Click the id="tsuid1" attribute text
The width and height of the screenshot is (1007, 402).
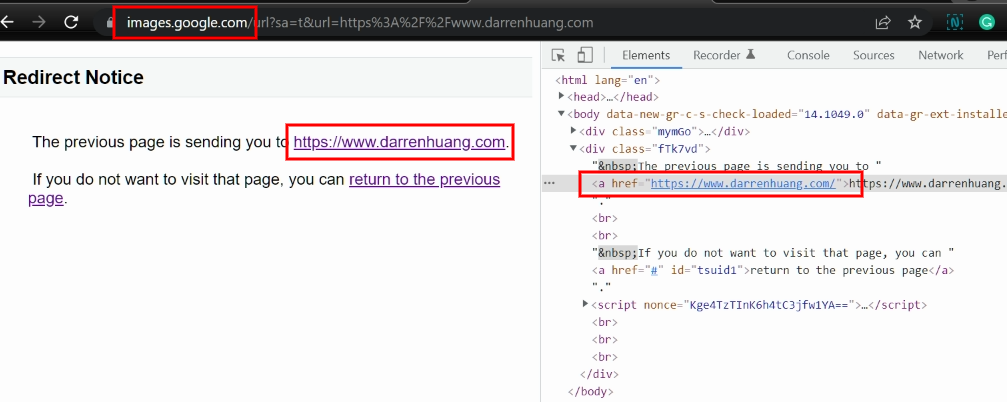[x=708, y=270]
